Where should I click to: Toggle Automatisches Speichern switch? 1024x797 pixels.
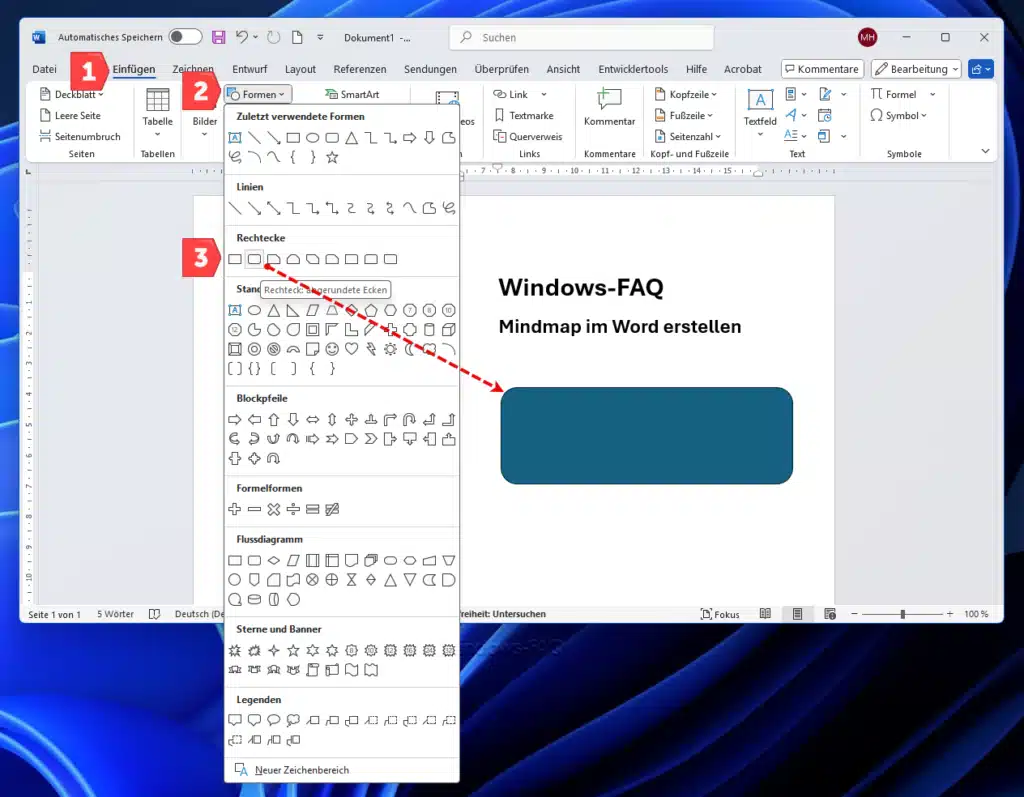pos(184,36)
